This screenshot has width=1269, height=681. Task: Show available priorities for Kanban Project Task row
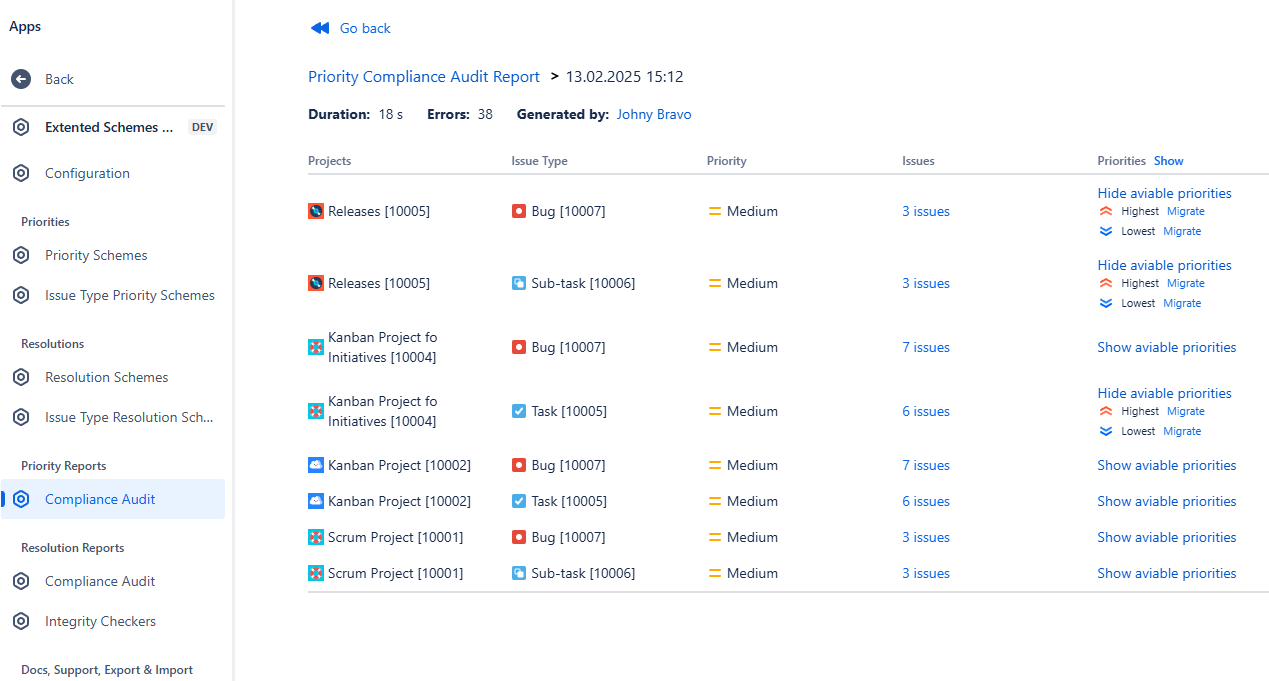tap(1166, 501)
